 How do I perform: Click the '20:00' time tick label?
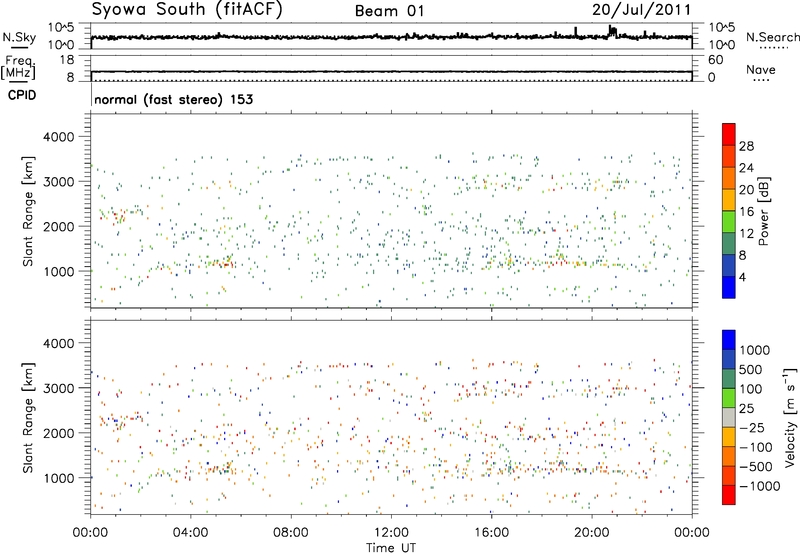click(x=592, y=533)
